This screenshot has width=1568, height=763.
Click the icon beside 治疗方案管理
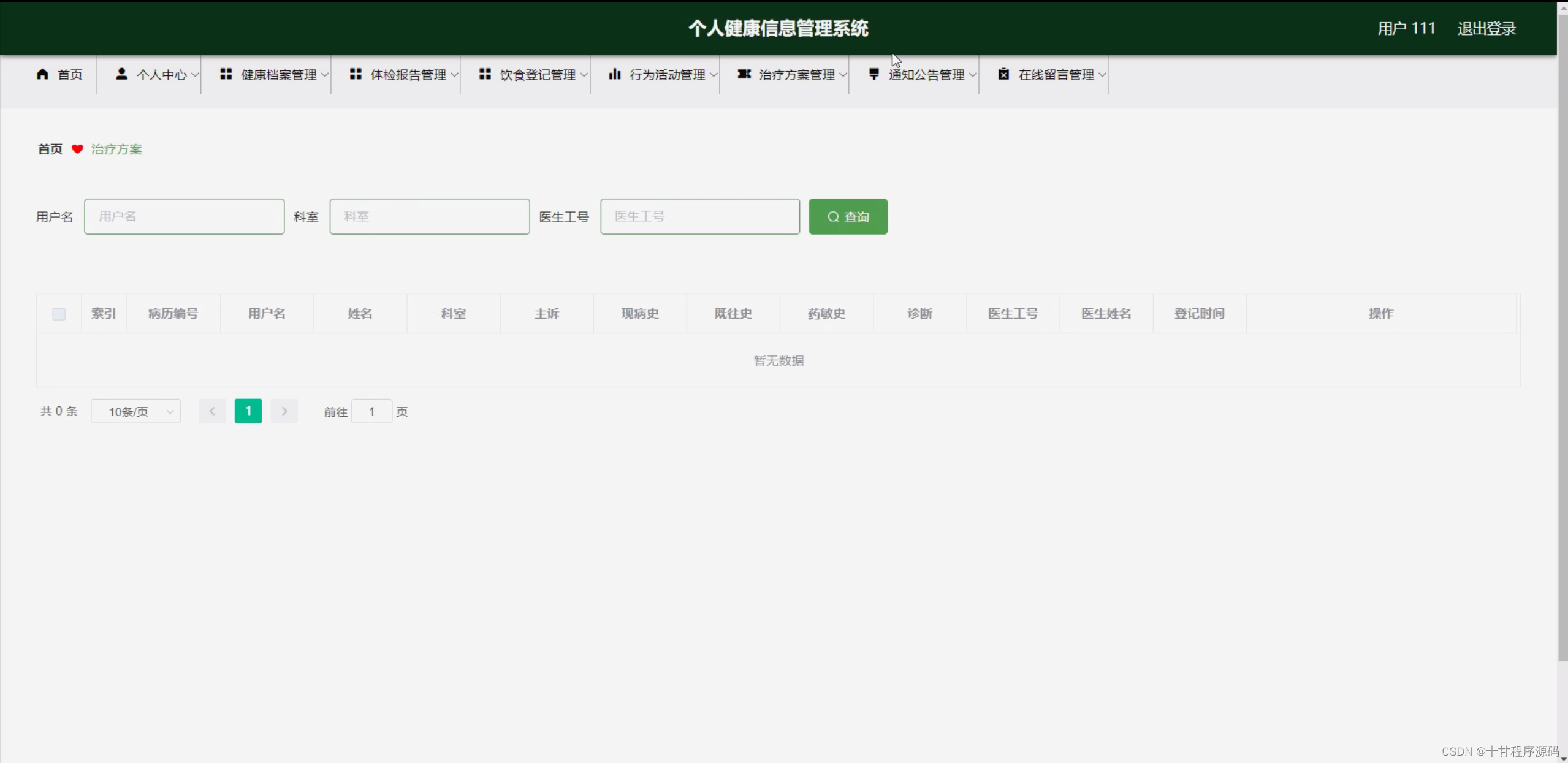(x=744, y=74)
